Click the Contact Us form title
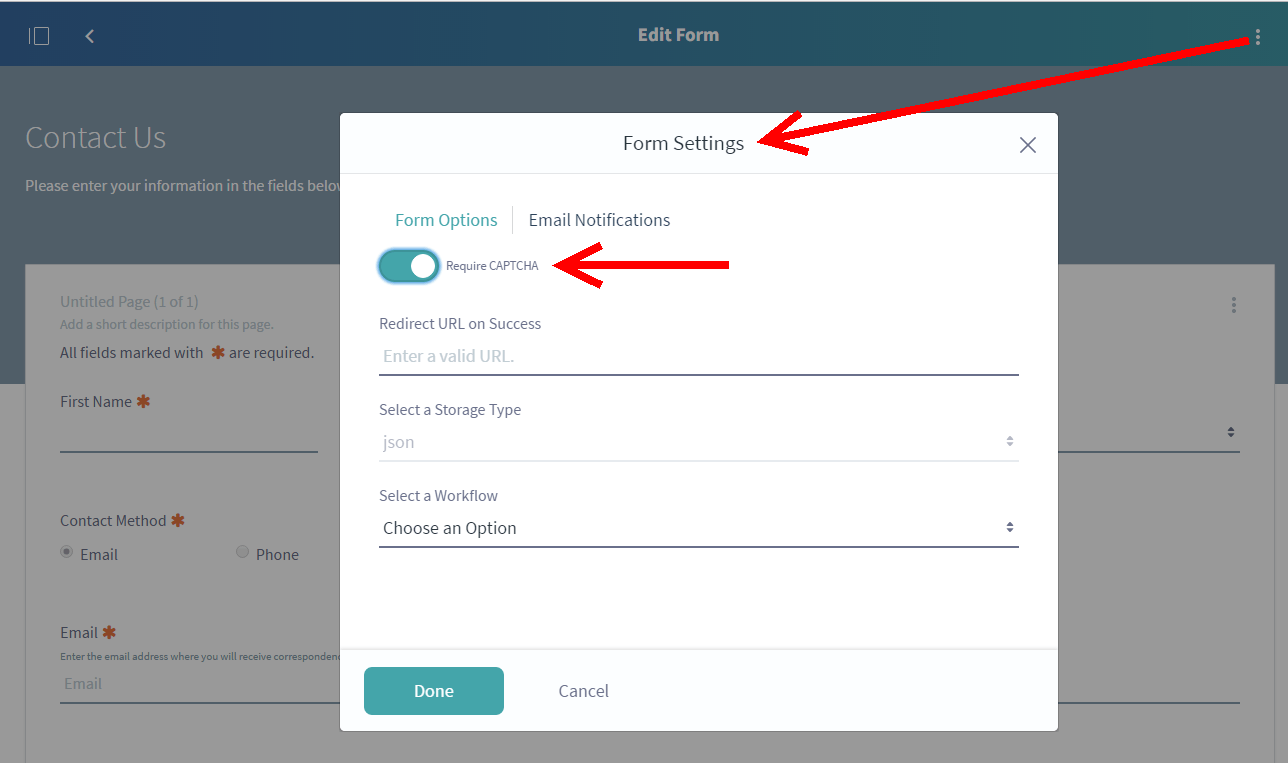The height and width of the screenshot is (763, 1288). tap(96, 138)
